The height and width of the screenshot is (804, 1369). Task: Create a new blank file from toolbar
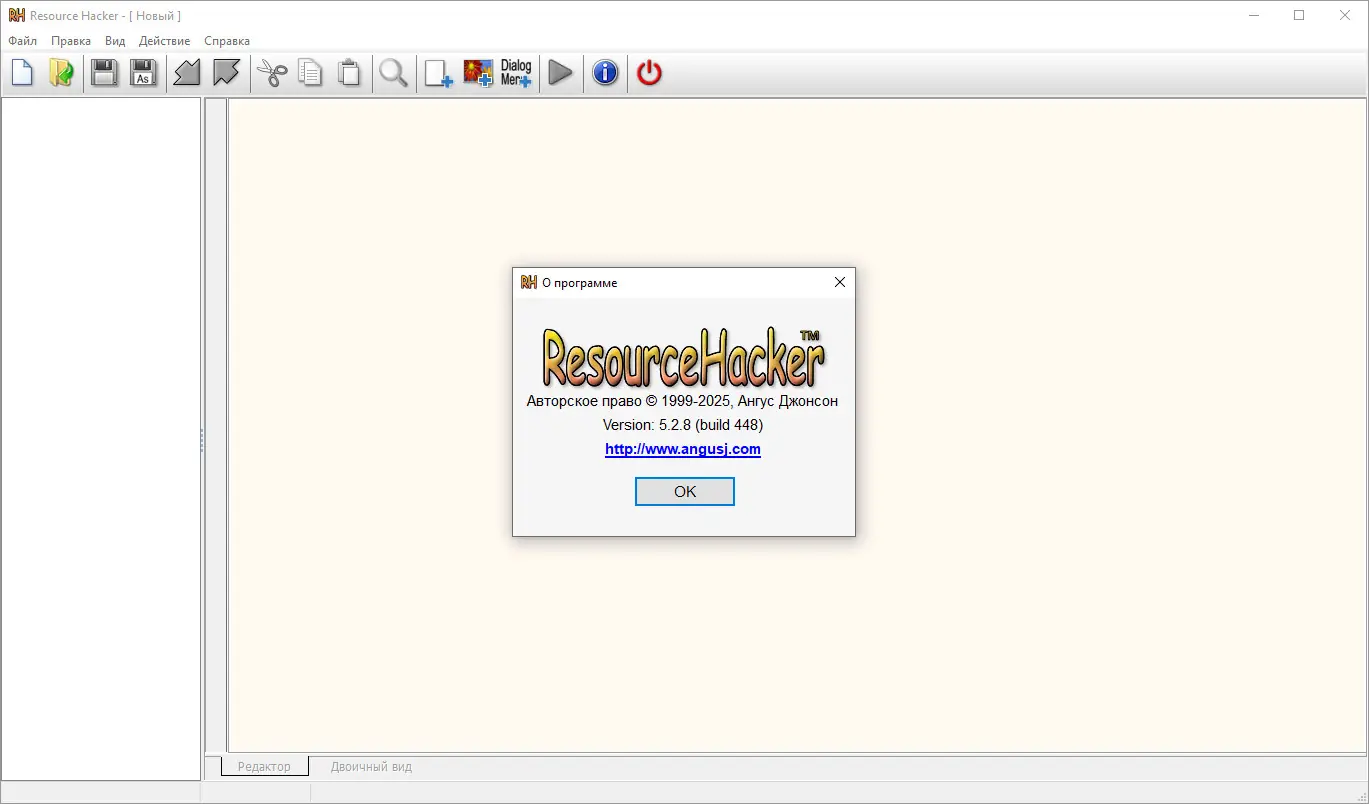22,73
